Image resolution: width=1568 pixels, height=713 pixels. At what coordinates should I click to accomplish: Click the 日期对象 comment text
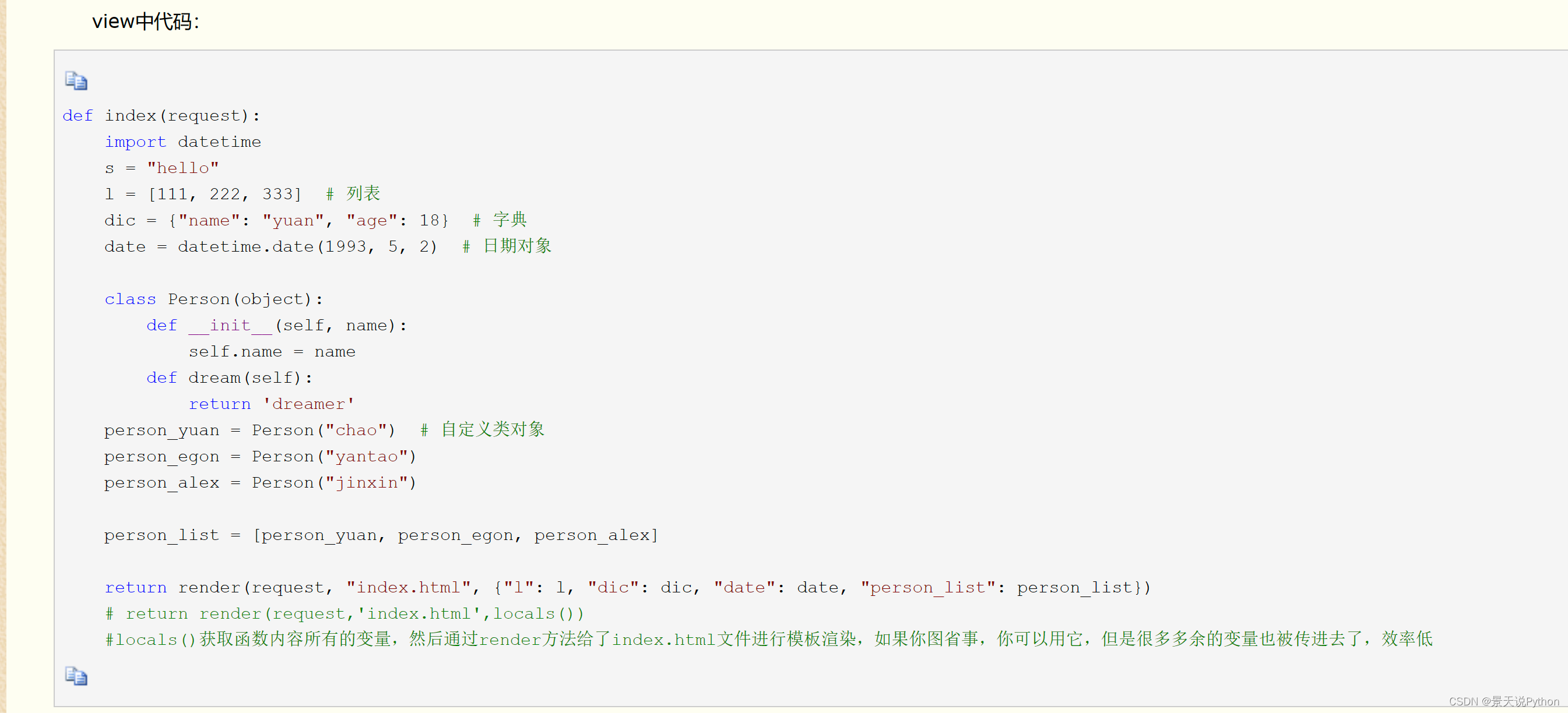coord(517,246)
